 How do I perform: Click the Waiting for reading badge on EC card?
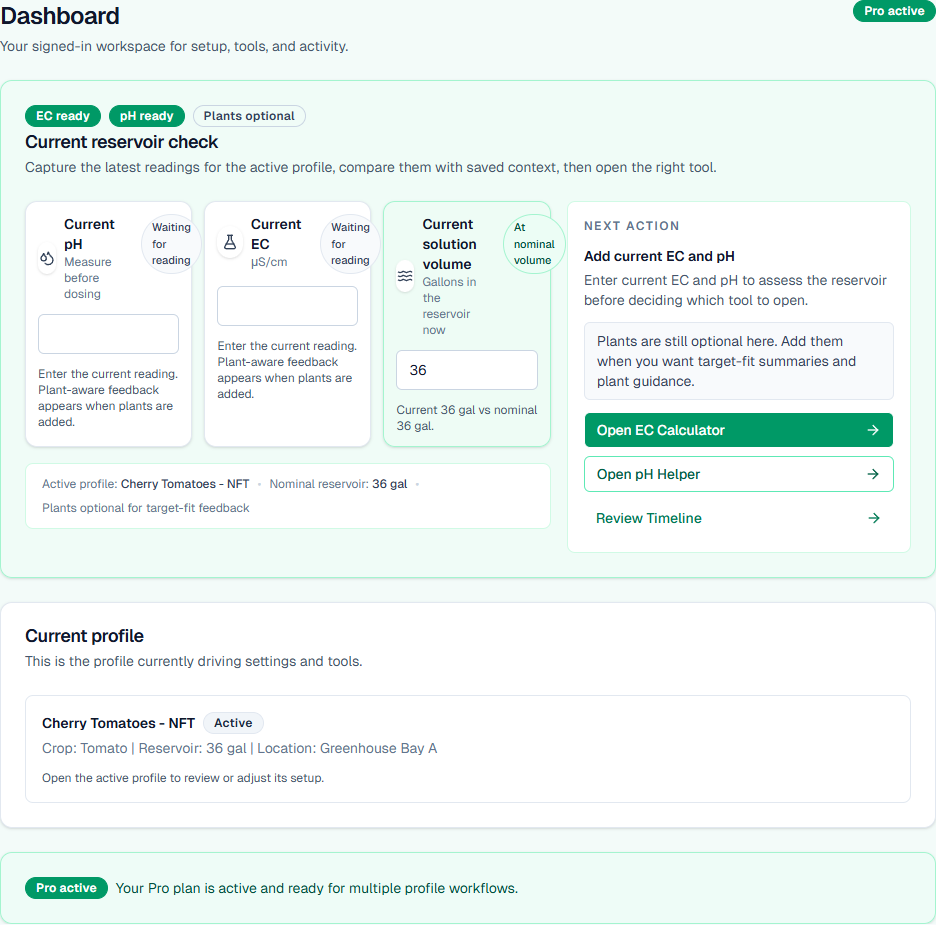coord(350,244)
